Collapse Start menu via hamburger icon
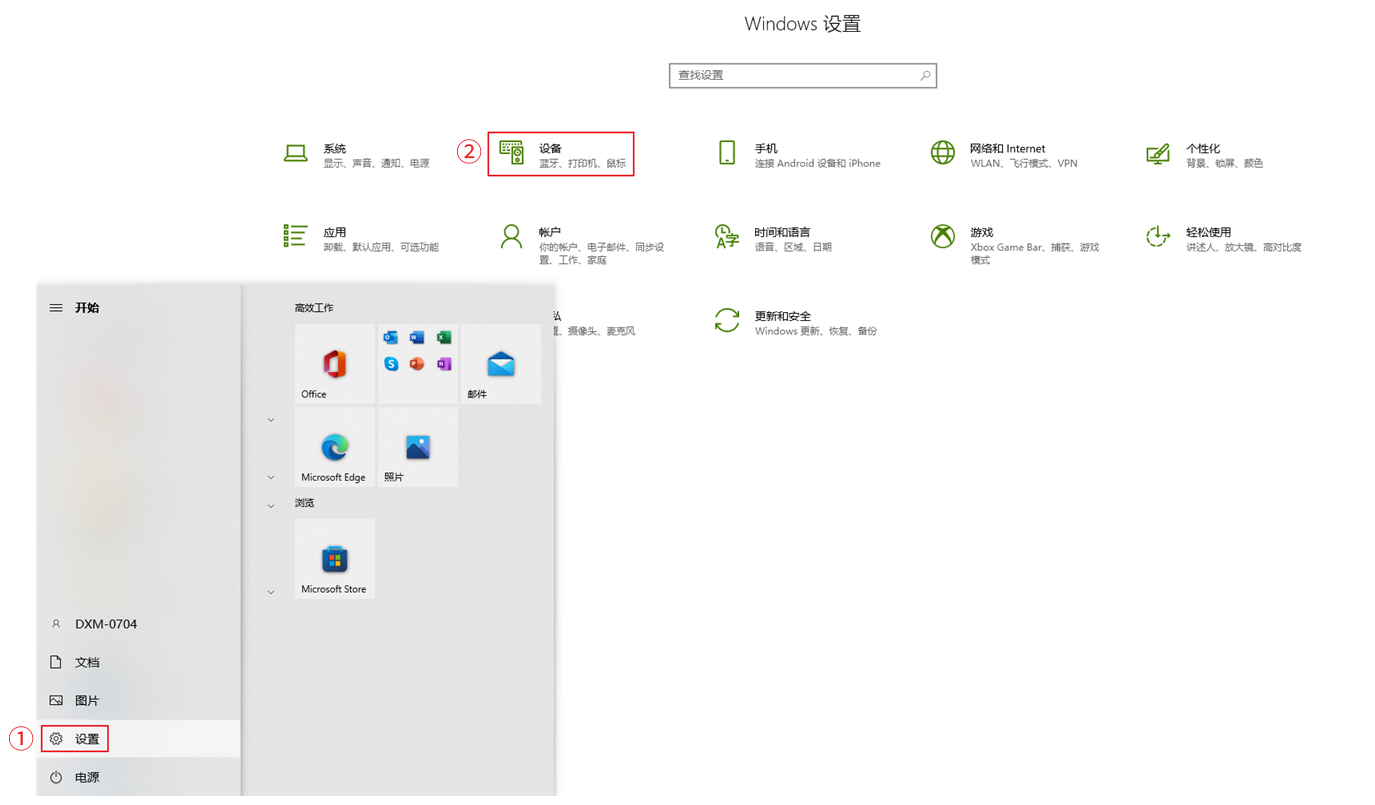The width and height of the screenshot is (1375, 805). 56,308
